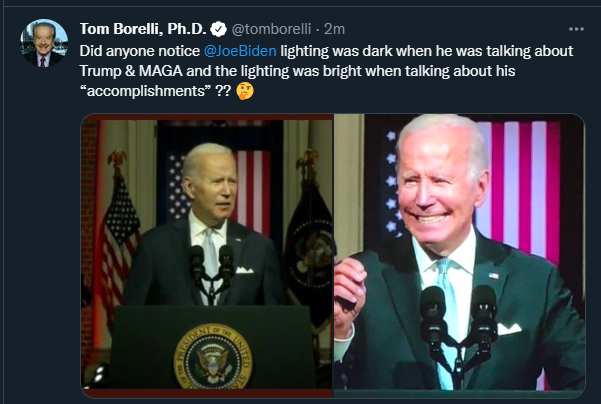Click the white pocket square in right photo
601x404 pixels.
[x=509, y=329]
